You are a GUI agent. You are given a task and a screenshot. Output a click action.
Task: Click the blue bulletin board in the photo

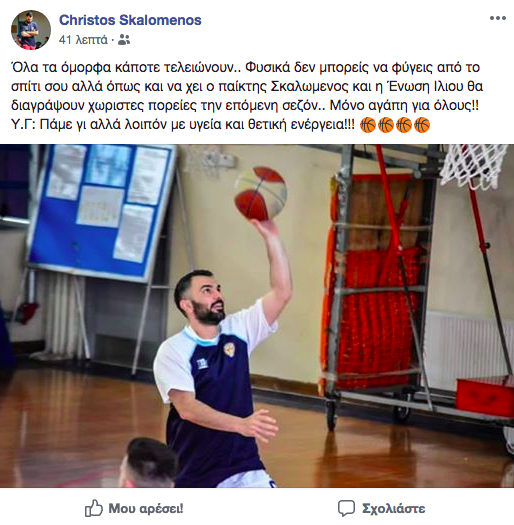coord(101,213)
